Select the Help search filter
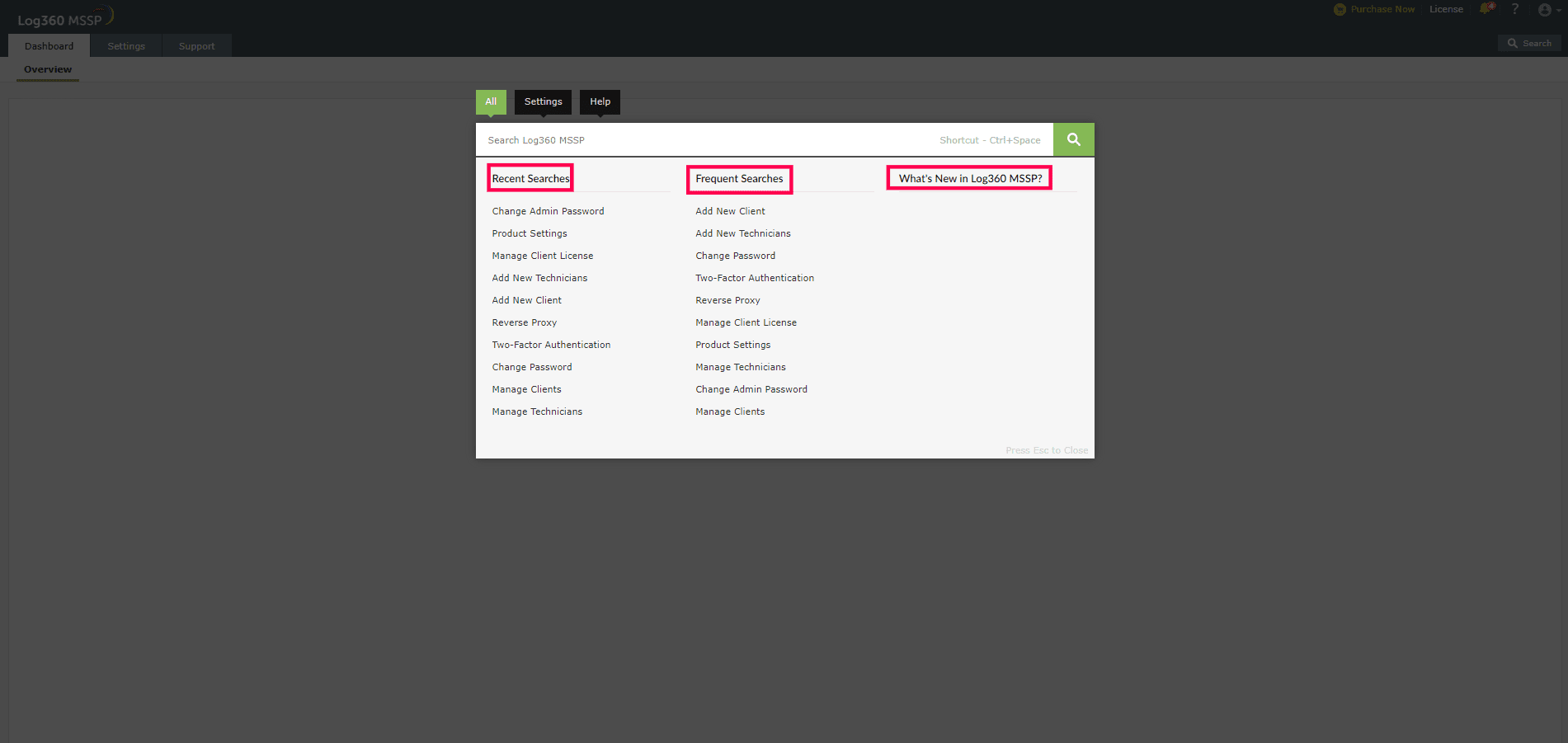 tap(600, 101)
